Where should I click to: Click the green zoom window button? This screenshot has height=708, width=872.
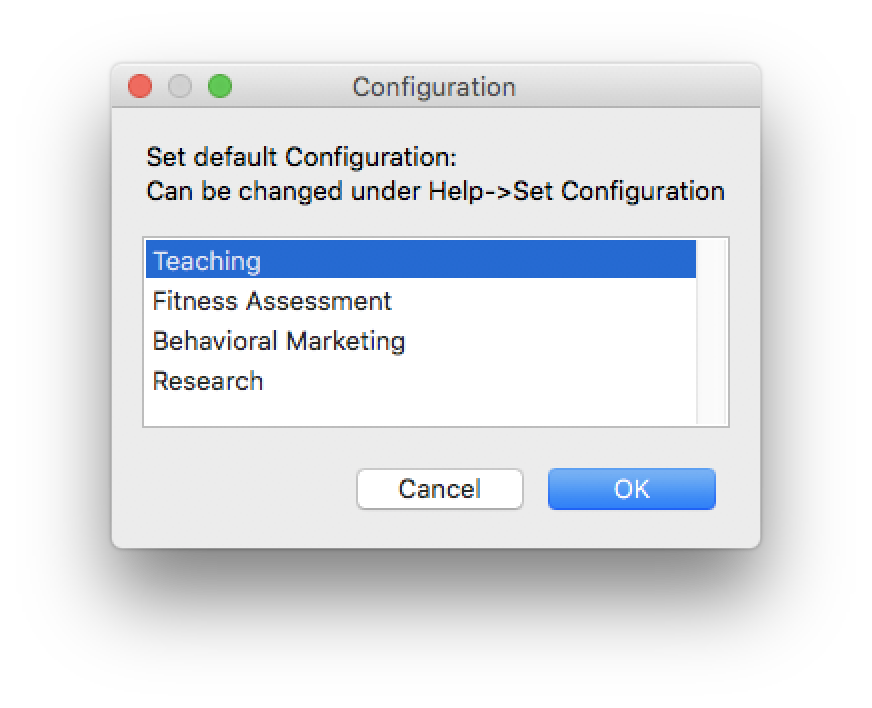click(220, 87)
